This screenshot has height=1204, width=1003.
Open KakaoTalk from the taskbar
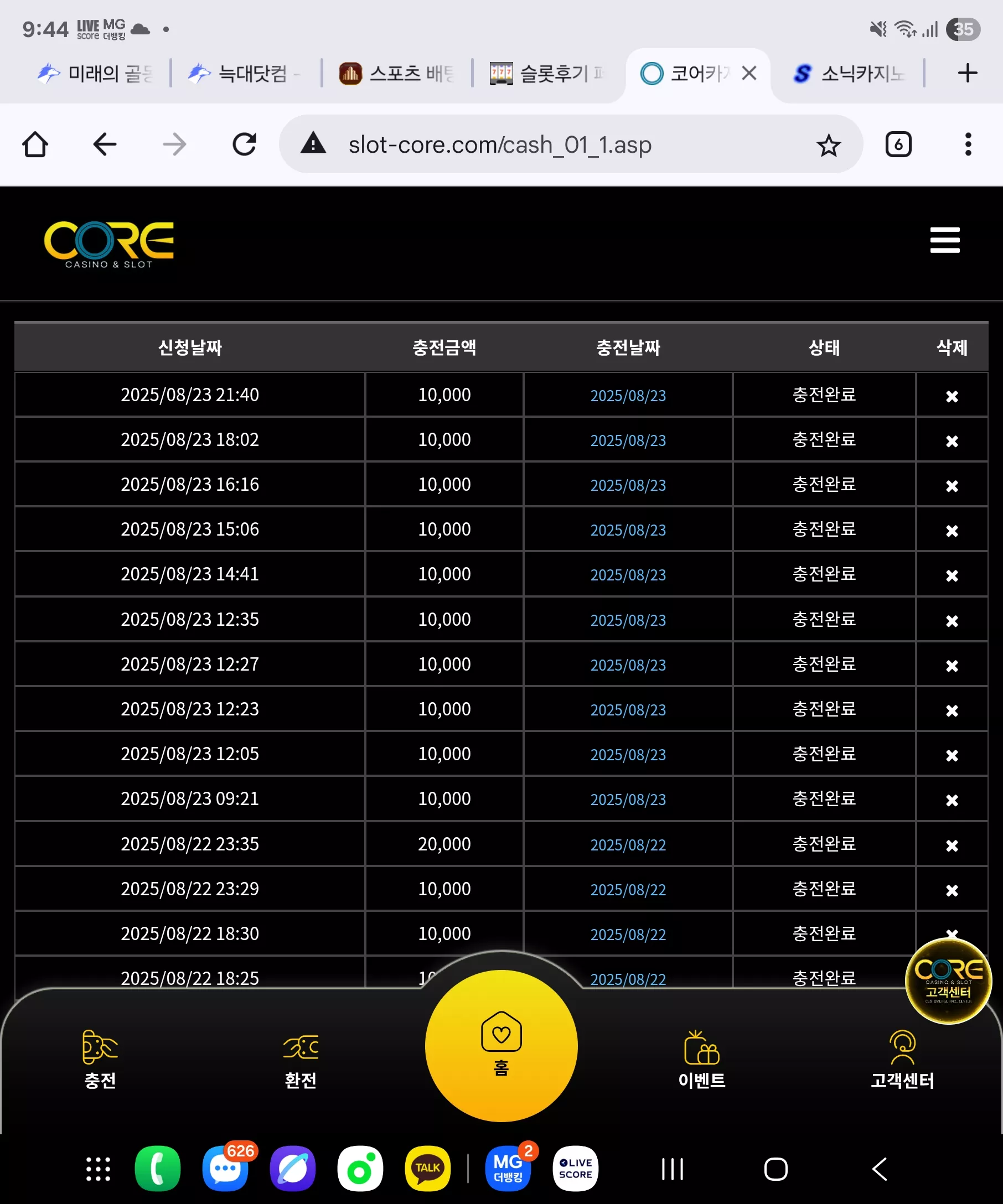[x=427, y=1169]
